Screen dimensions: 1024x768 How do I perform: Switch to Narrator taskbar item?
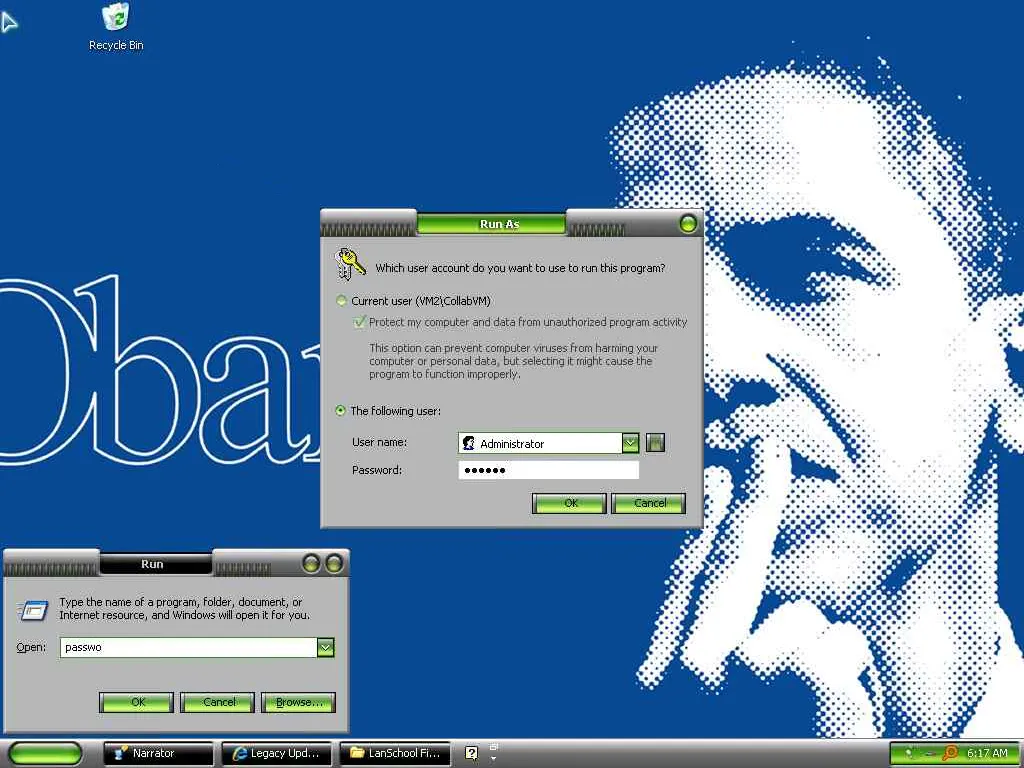pyautogui.click(x=159, y=753)
